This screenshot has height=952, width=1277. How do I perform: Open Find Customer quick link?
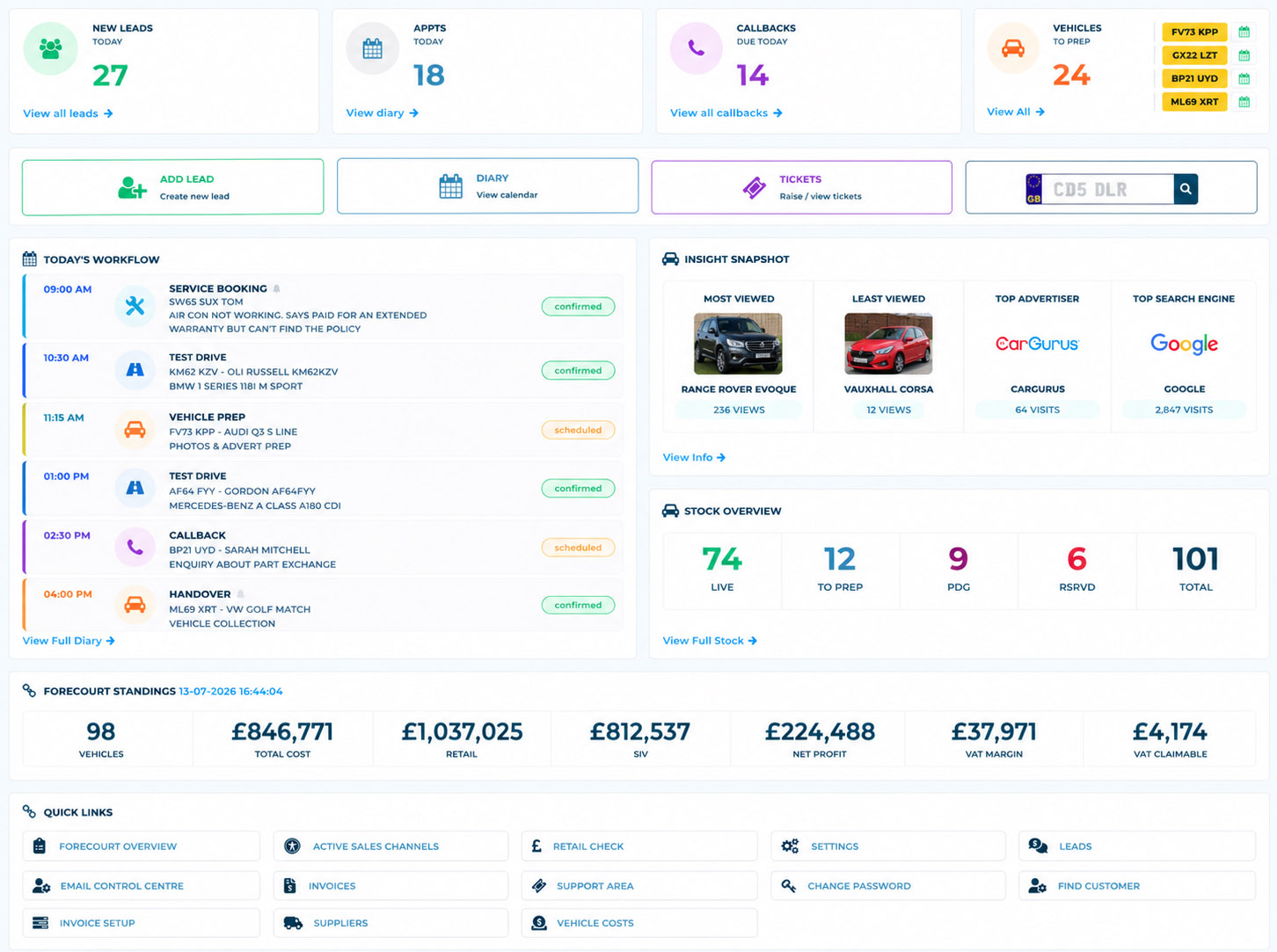pos(1137,885)
